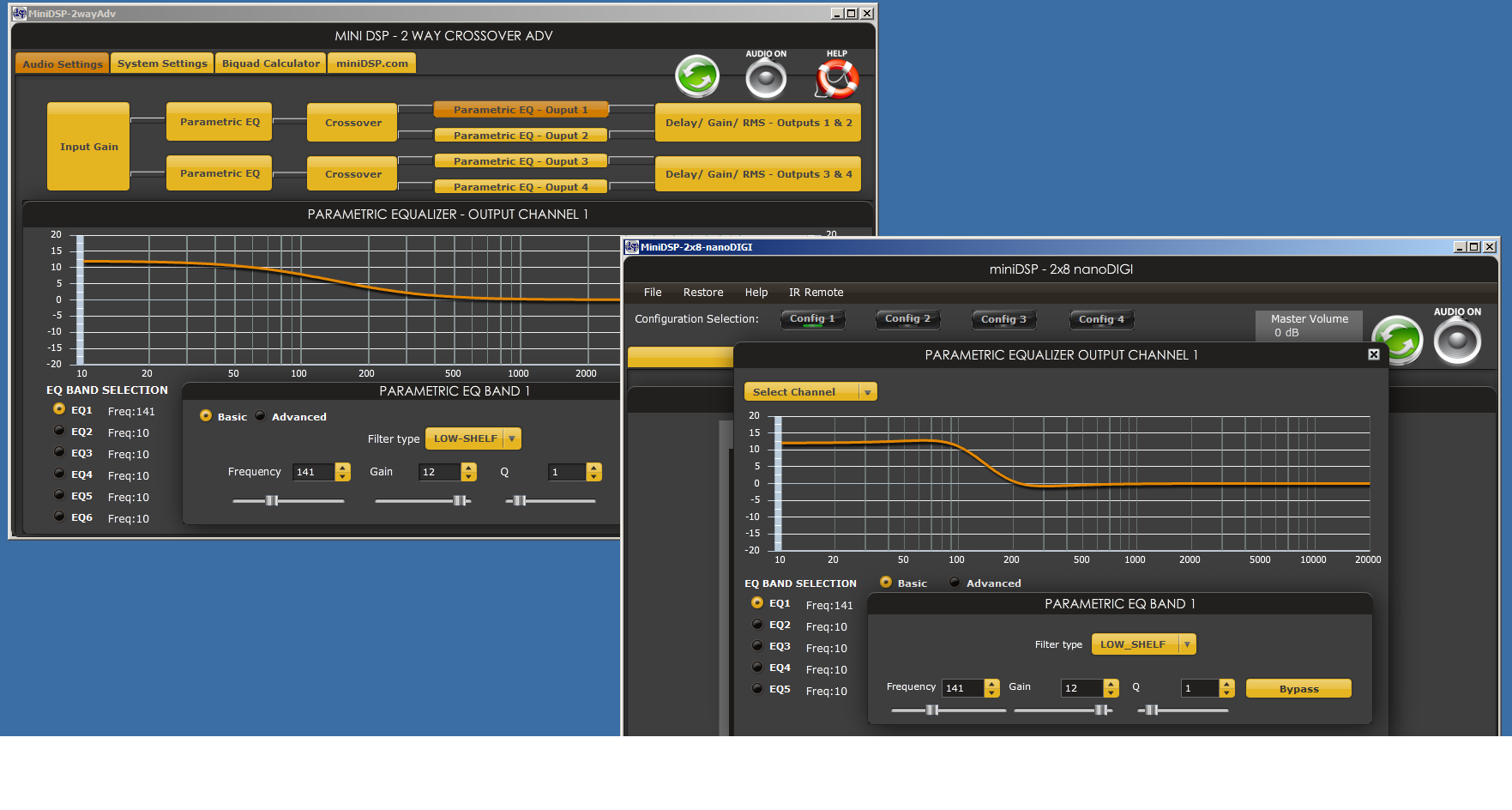Increase Frequency stepper in 2-way window

[343, 468]
